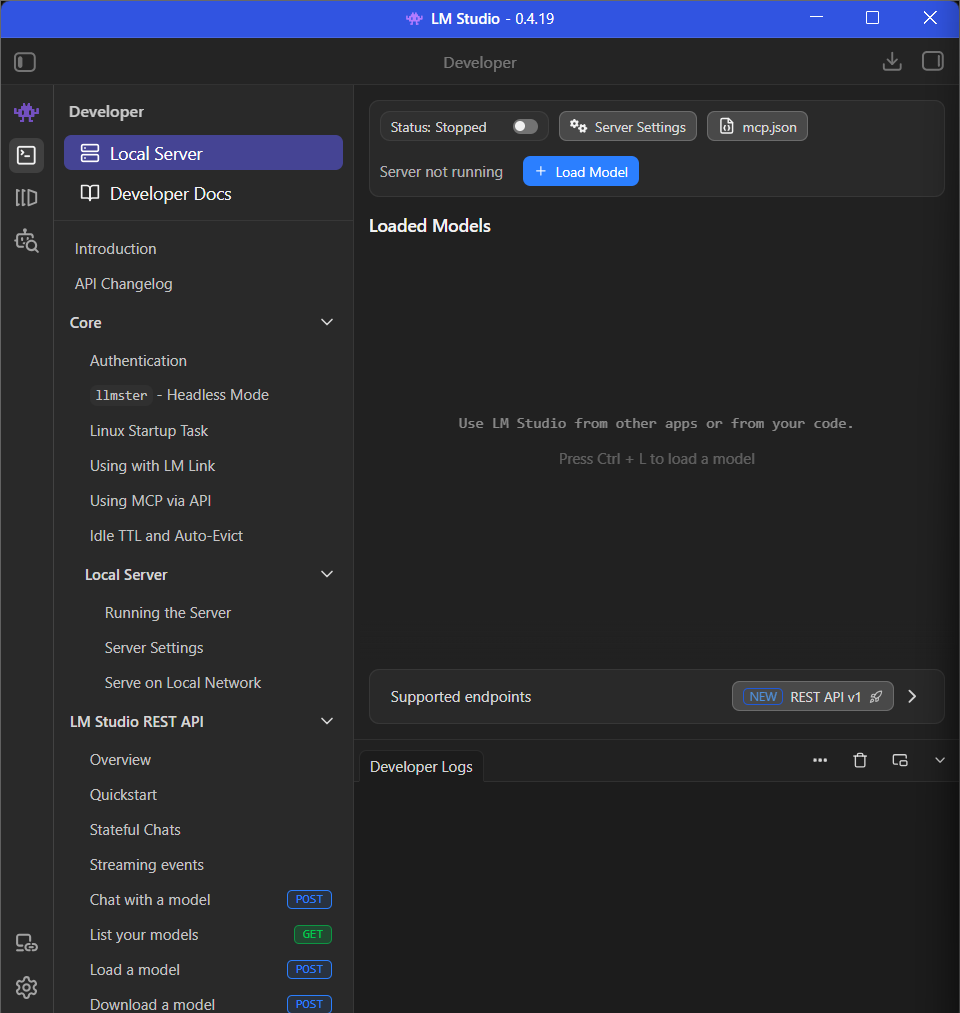The image size is (960, 1013).
Task: Click the Server not running status text
Action: [441, 172]
